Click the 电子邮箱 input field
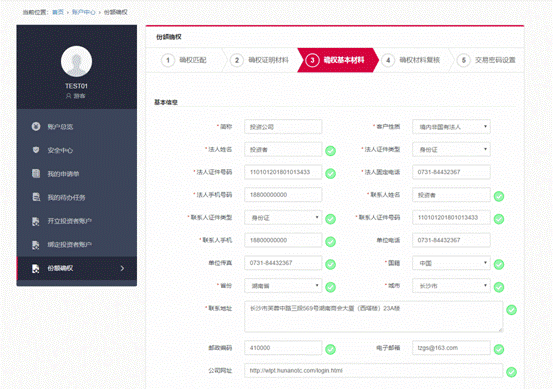Viewport: 553px width, 389px height. [451, 348]
